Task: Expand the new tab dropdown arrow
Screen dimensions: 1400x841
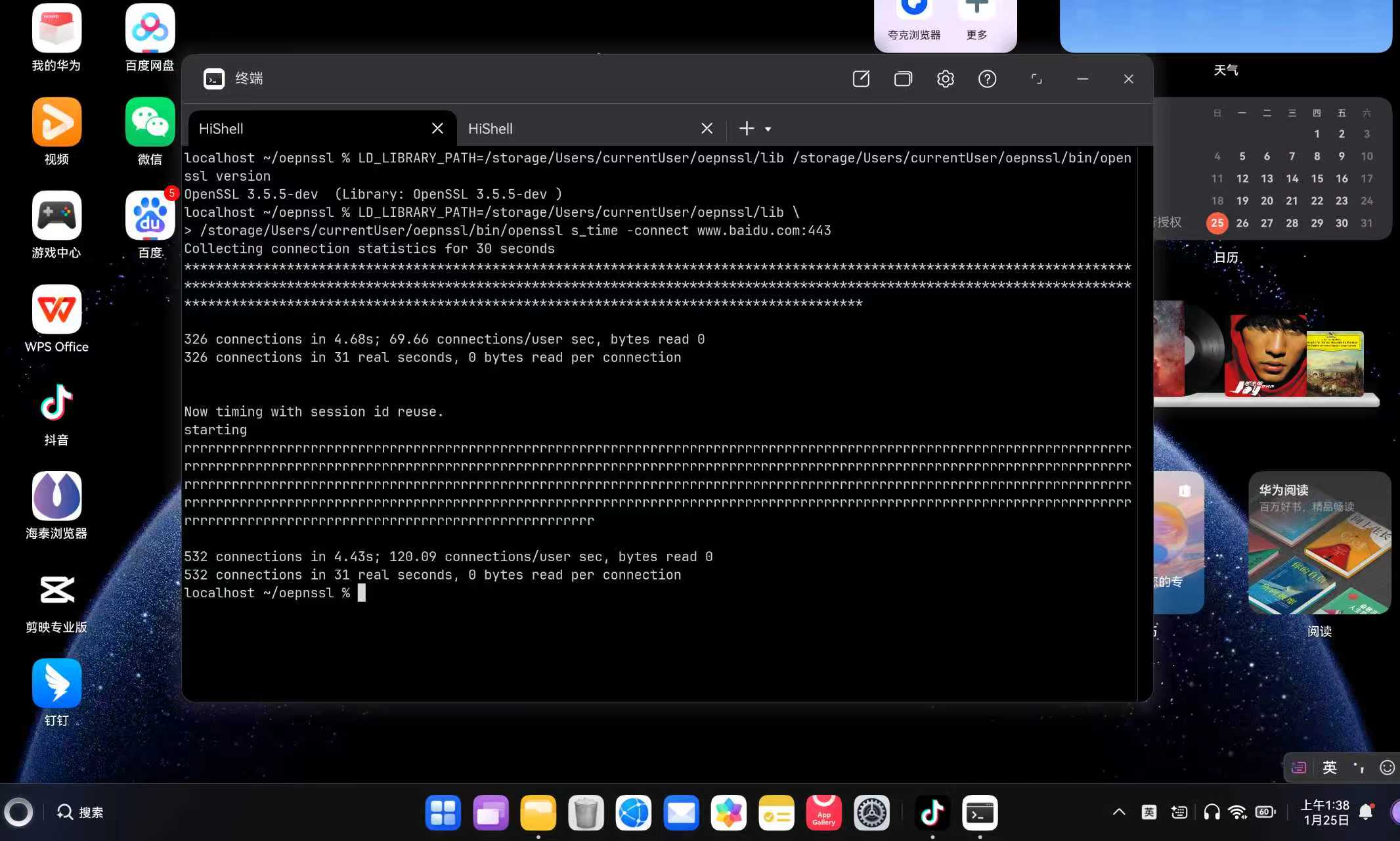Action: click(x=768, y=129)
